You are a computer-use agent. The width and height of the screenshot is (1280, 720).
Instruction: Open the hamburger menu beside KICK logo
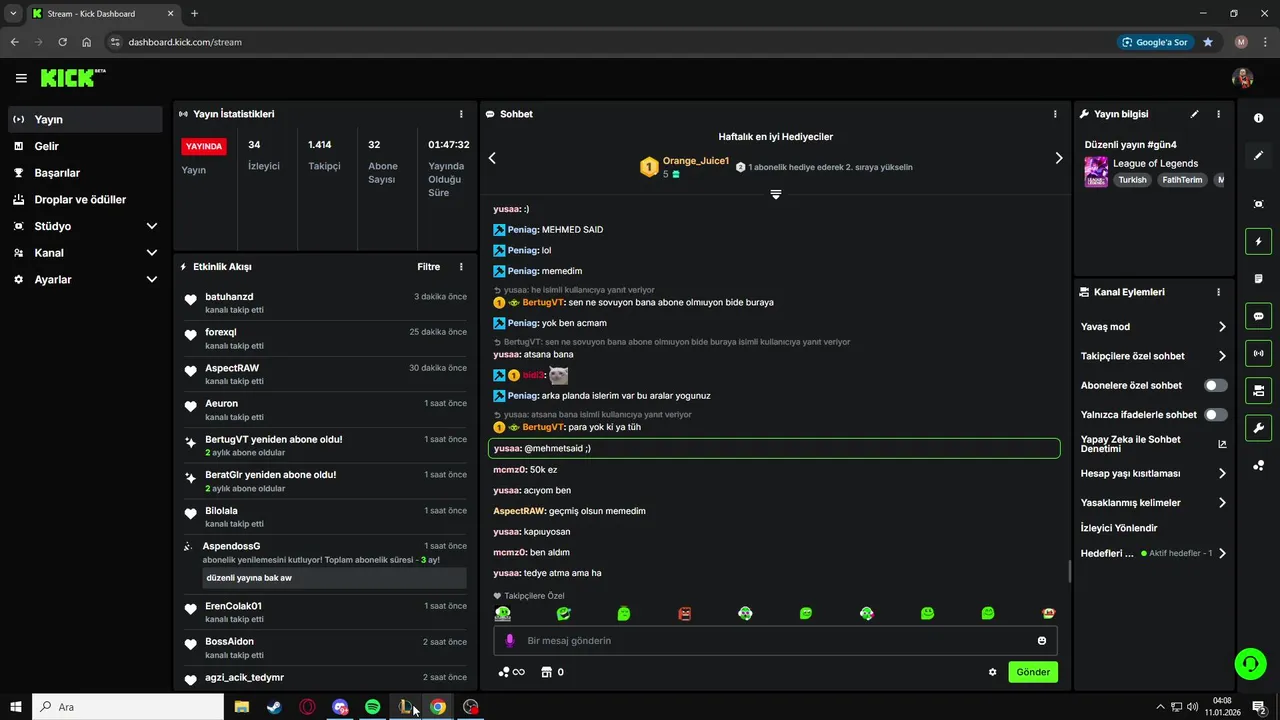(x=21, y=78)
